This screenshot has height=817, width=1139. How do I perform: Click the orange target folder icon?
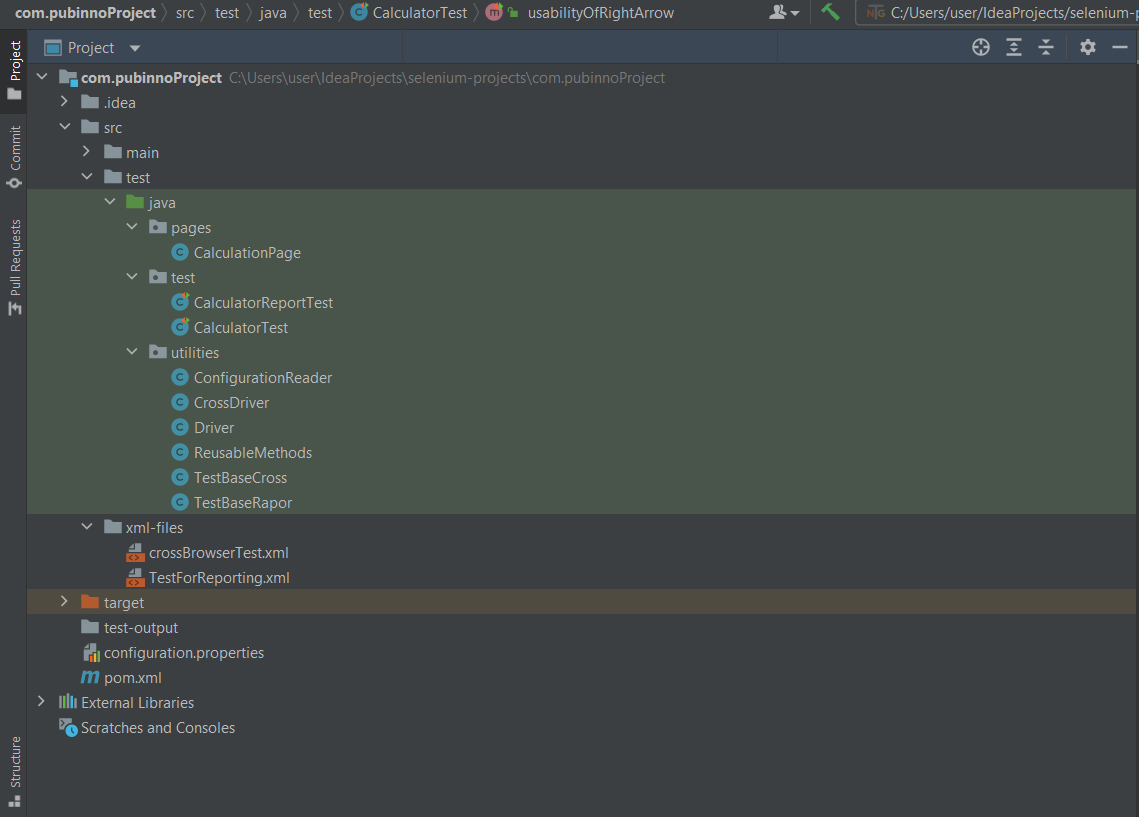tap(90, 601)
